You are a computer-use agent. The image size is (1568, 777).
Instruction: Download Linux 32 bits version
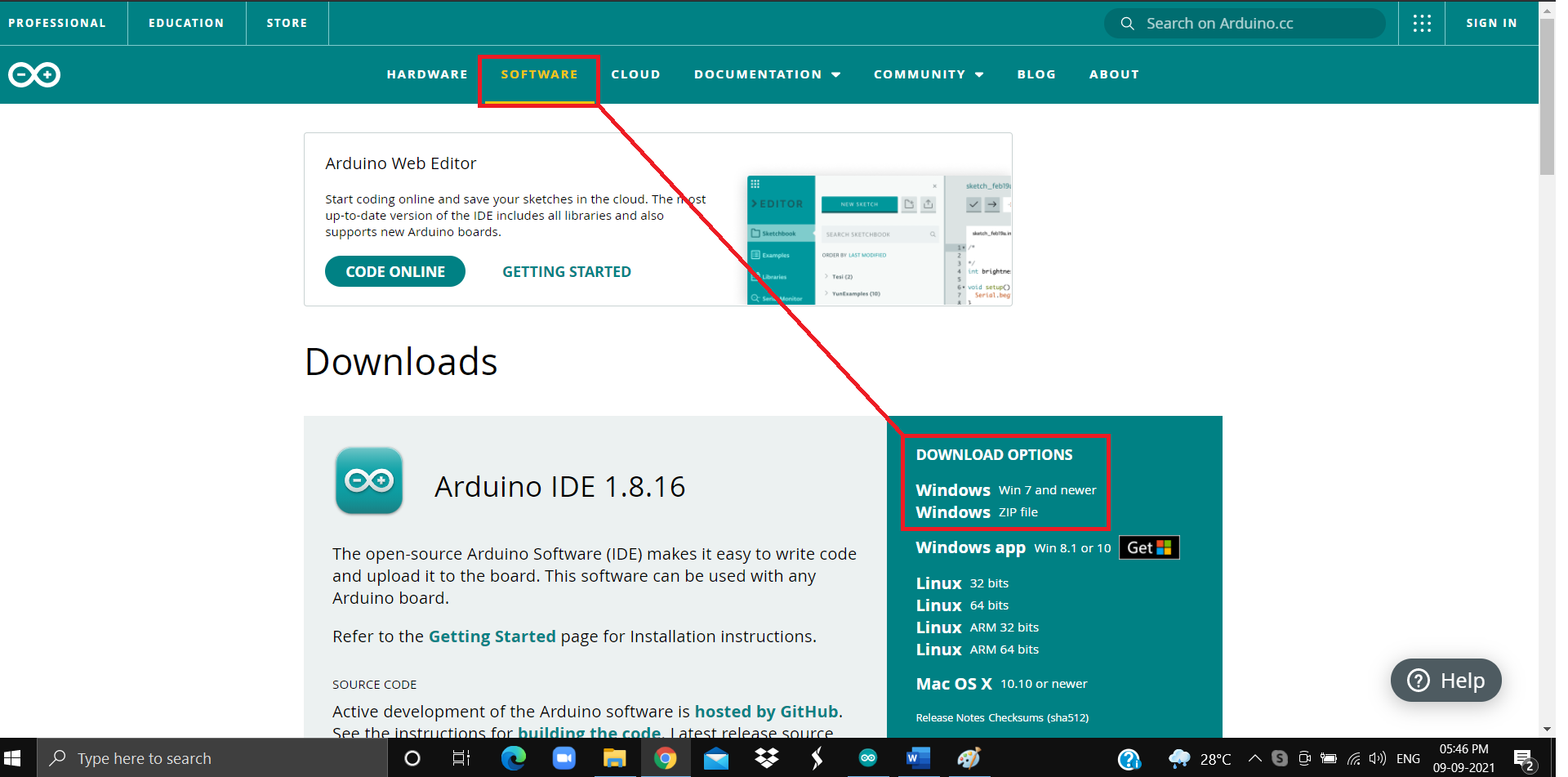[x=962, y=583]
